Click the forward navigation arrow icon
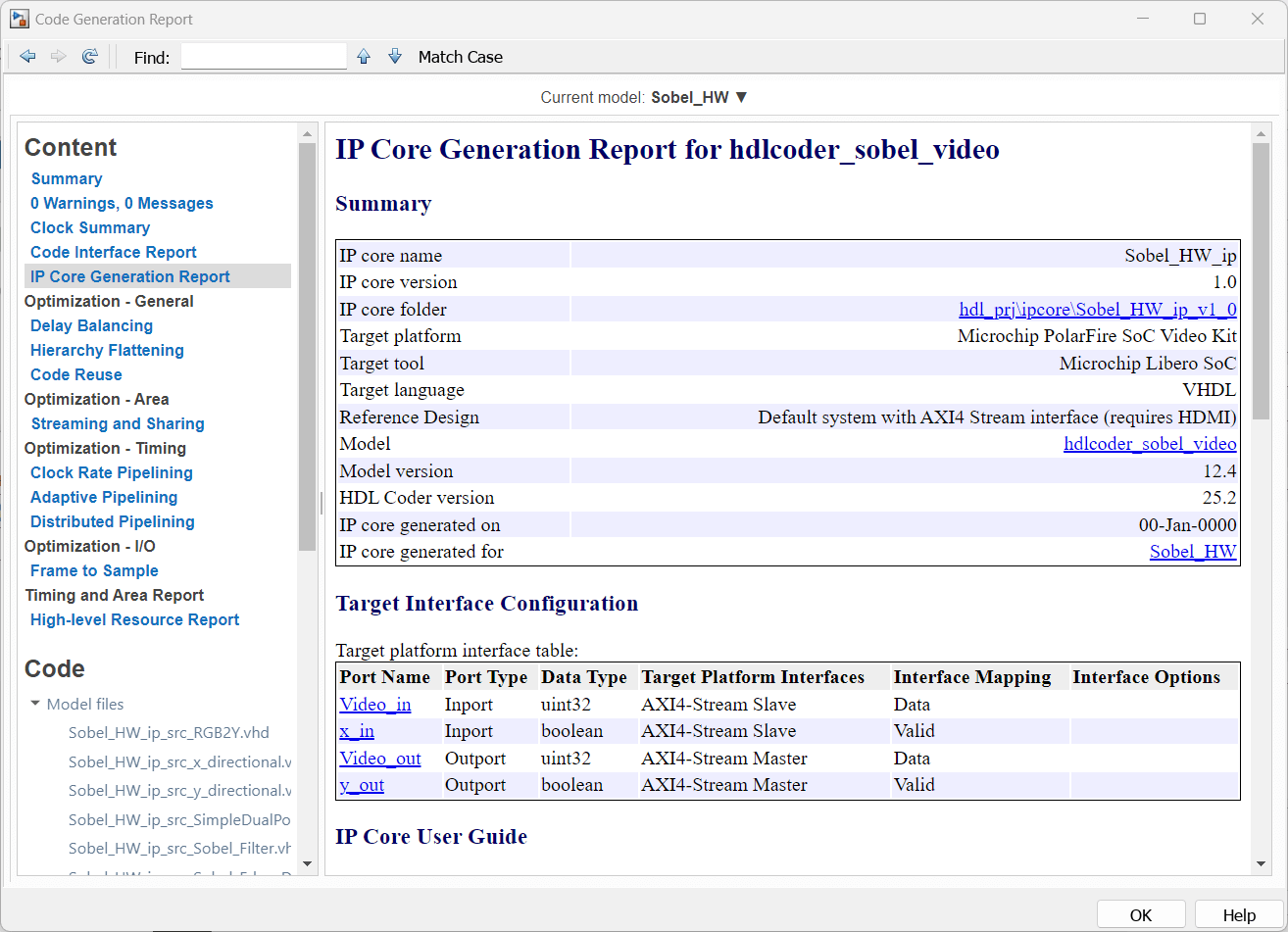Screen dimensions: 1288x932 [59, 57]
